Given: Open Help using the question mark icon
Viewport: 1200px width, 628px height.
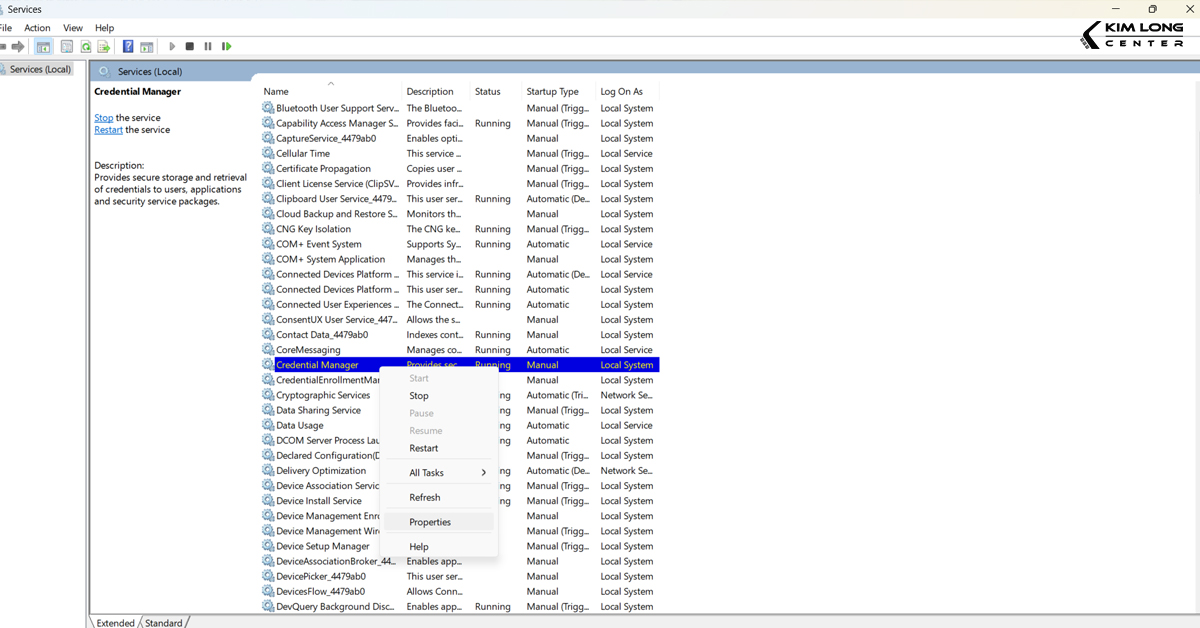Looking at the screenshot, I should [128, 46].
